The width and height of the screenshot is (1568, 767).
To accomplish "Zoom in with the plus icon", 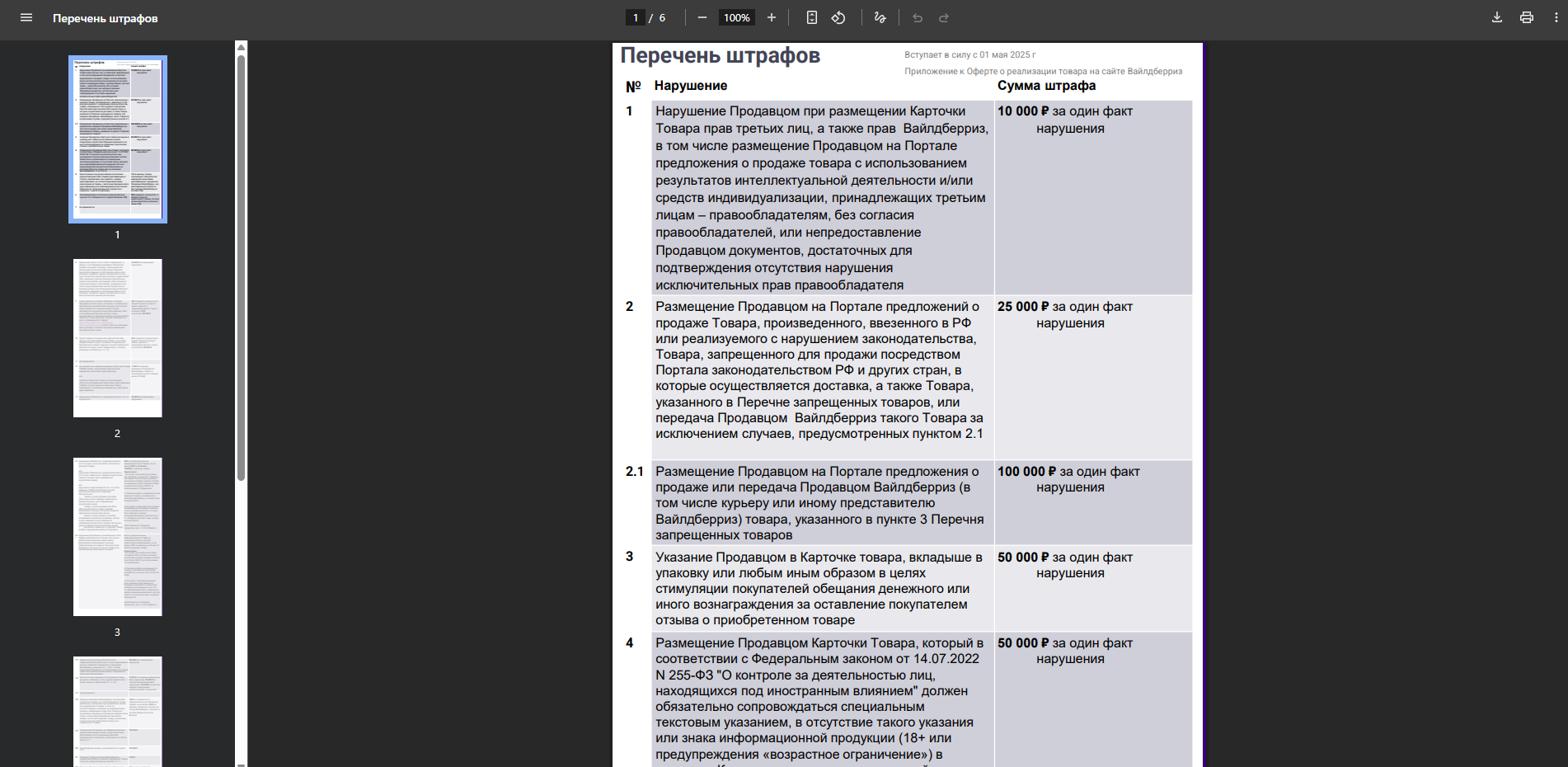I will click(771, 16).
